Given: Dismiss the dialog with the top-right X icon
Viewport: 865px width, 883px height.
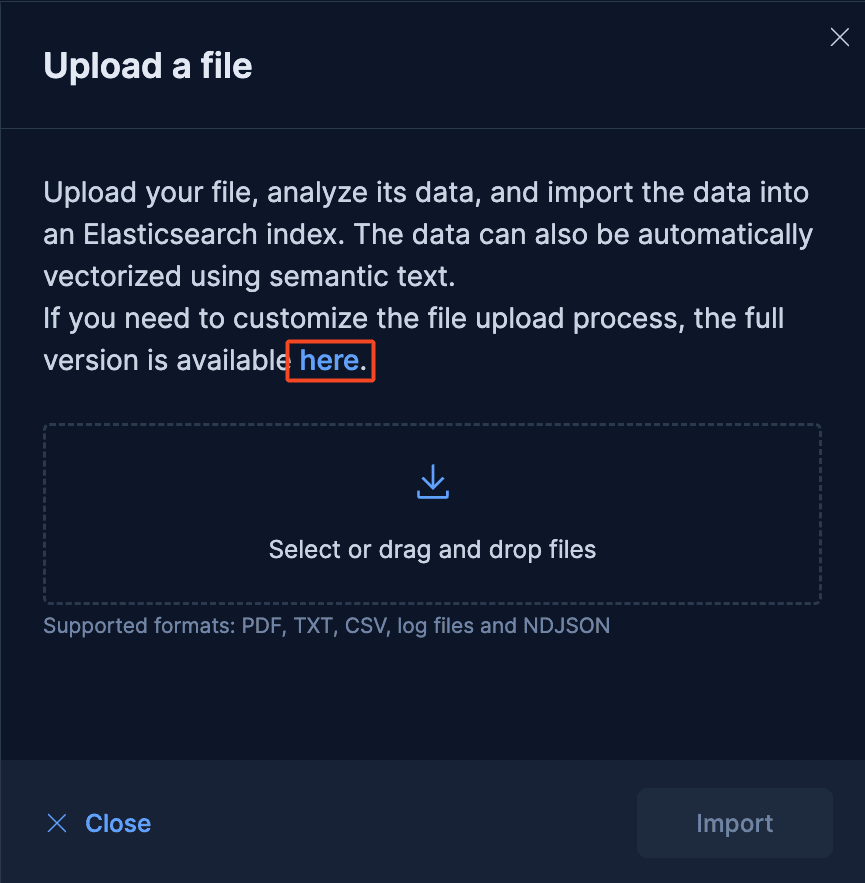Looking at the screenshot, I should click(x=840, y=38).
